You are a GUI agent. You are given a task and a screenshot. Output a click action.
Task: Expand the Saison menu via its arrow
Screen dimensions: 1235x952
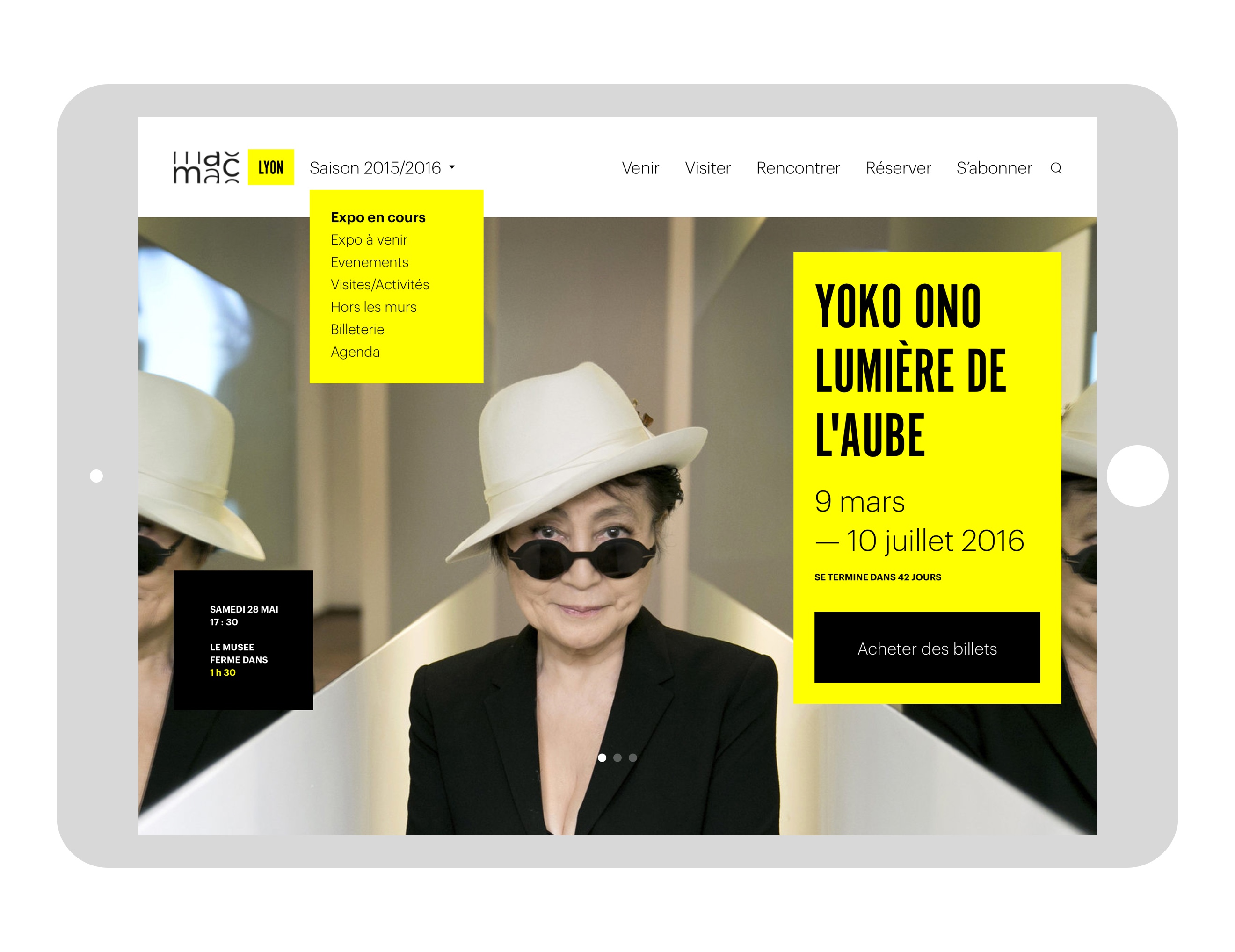[x=452, y=167]
